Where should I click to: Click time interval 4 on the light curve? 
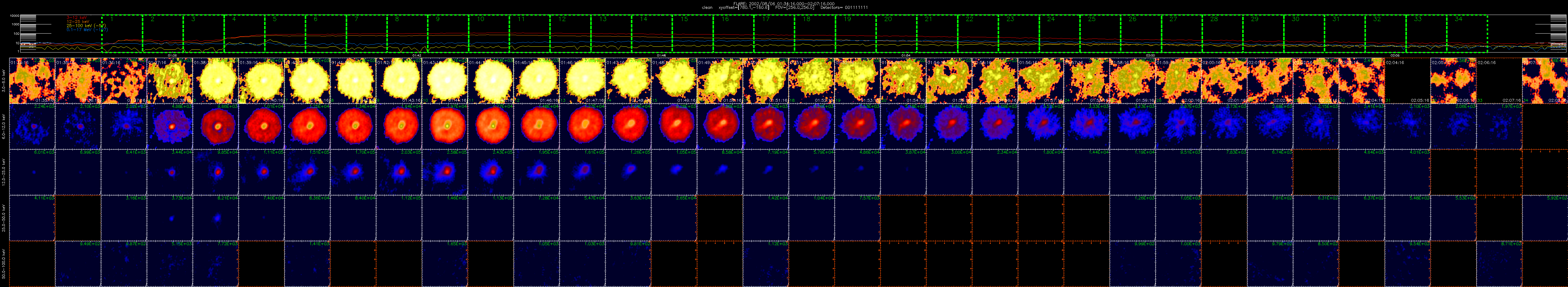(x=244, y=34)
